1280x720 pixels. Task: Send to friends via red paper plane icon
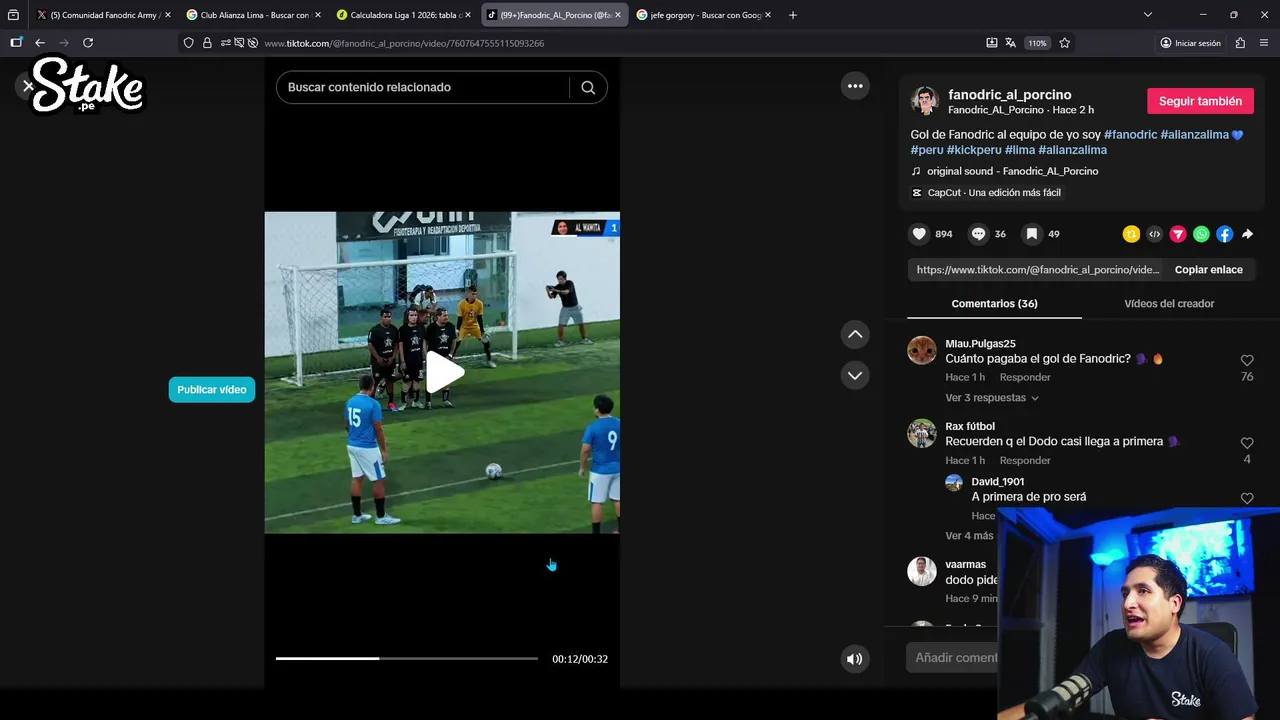tap(1178, 234)
